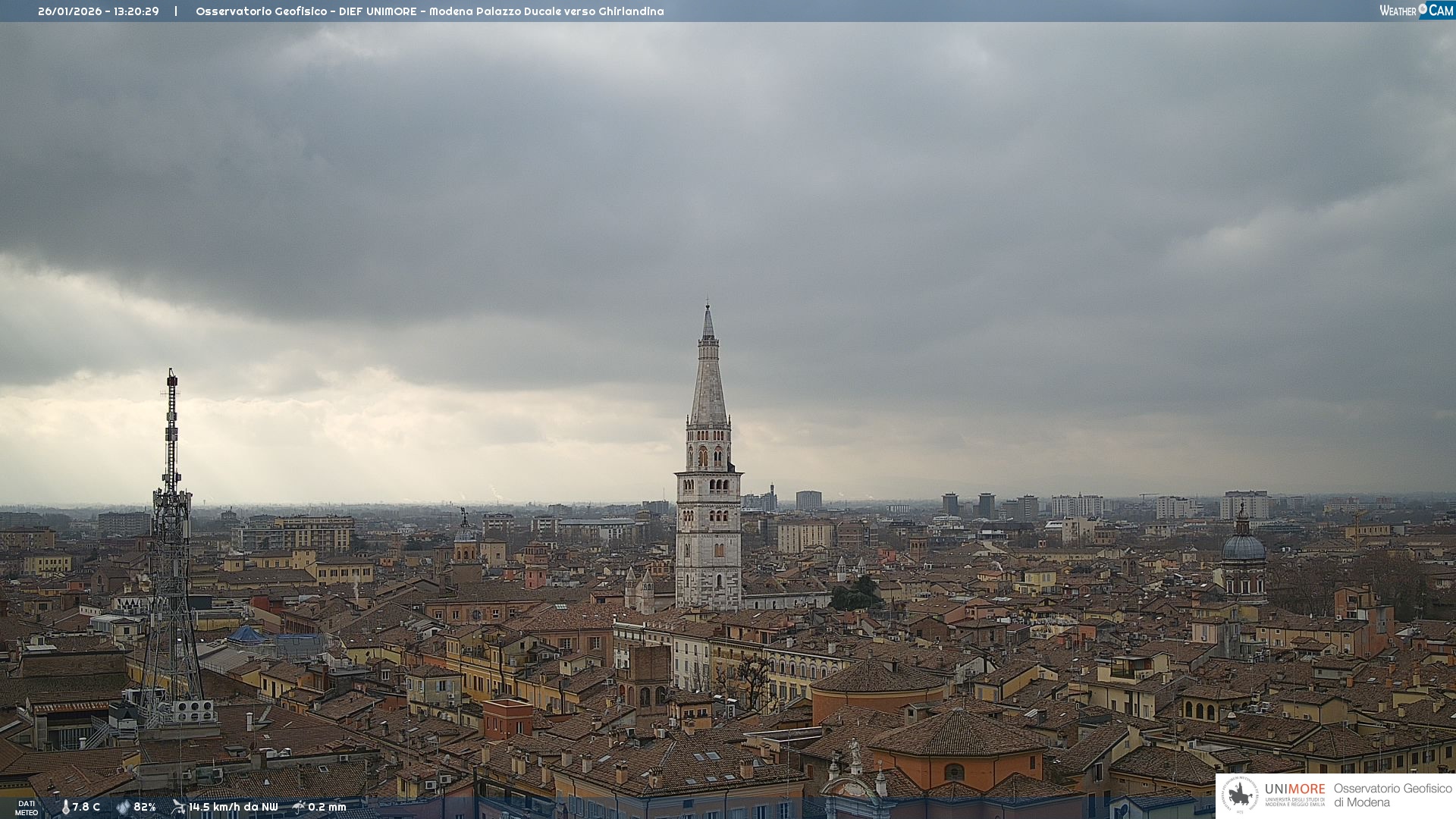This screenshot has width=1456, height=819.
Task: Click the DATI METEO label
Action: click(x=27, y=808)
